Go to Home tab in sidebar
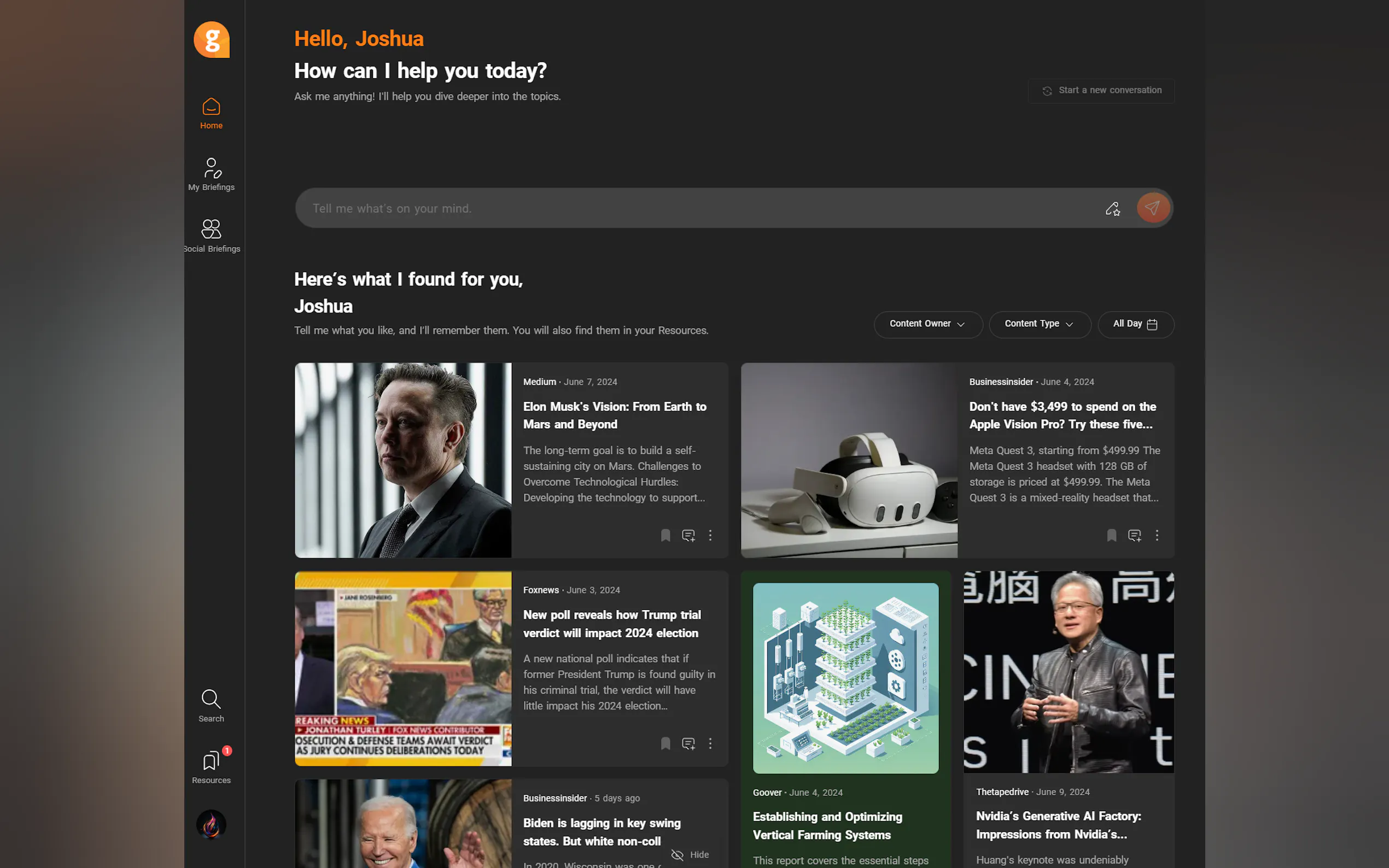 tap(211, 113)
